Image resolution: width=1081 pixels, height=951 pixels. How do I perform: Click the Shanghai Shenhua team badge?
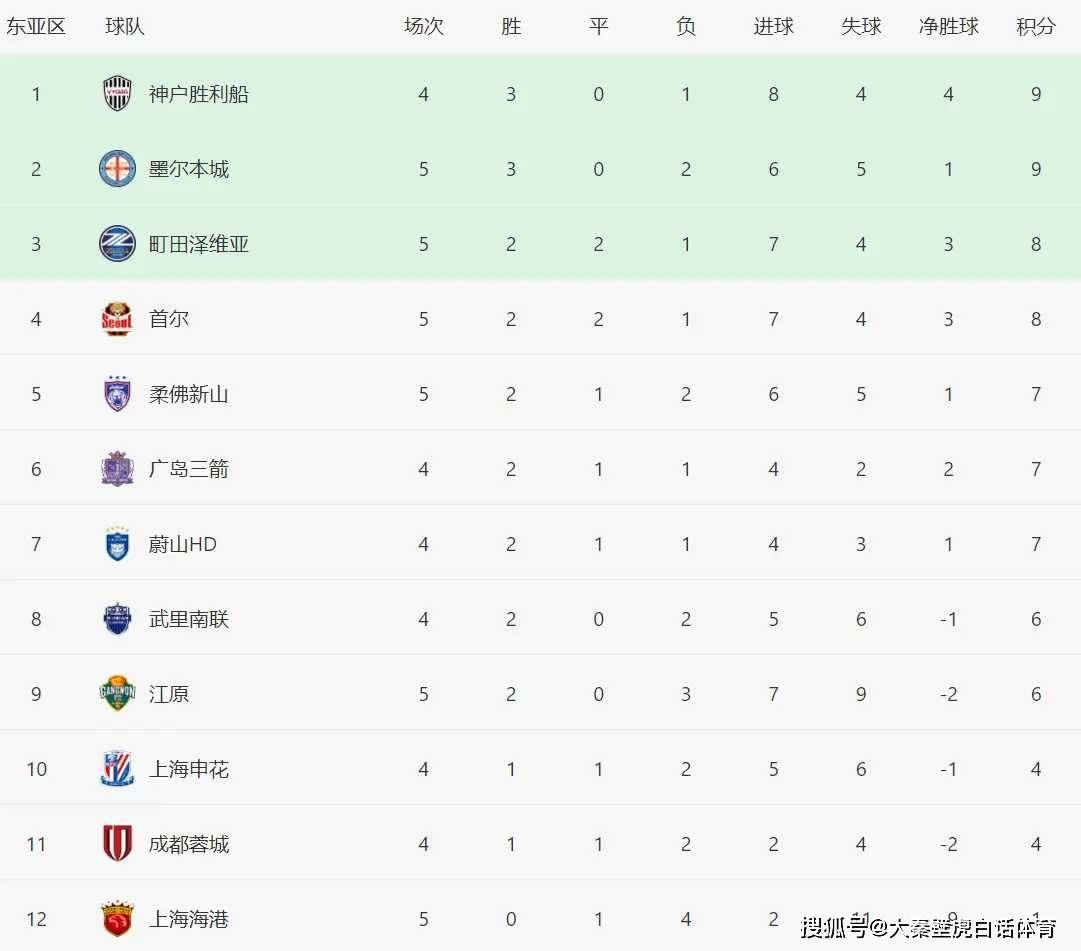click(x=117, y=769)
